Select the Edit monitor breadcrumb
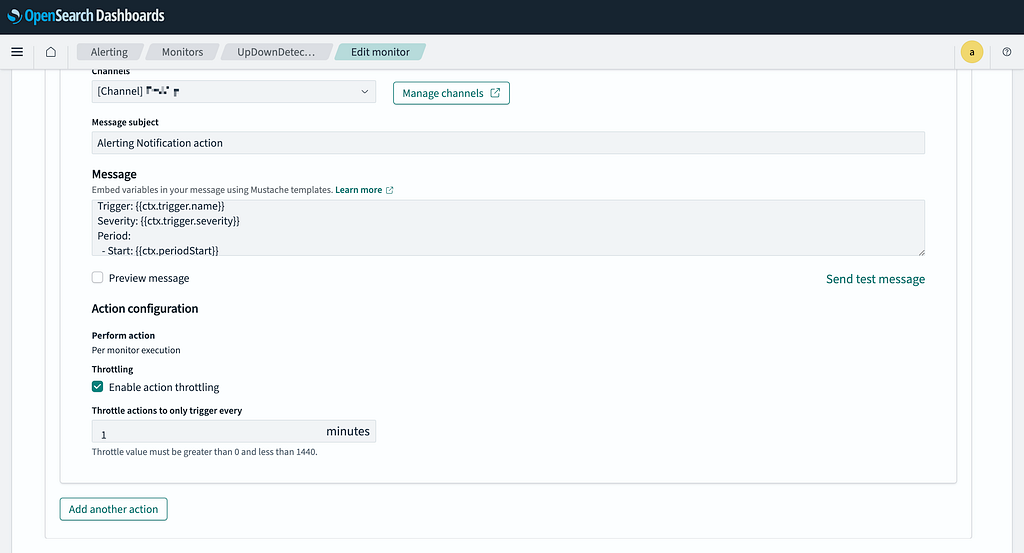The height and width of the screenshot is (553, 1024). coord(380,52)
